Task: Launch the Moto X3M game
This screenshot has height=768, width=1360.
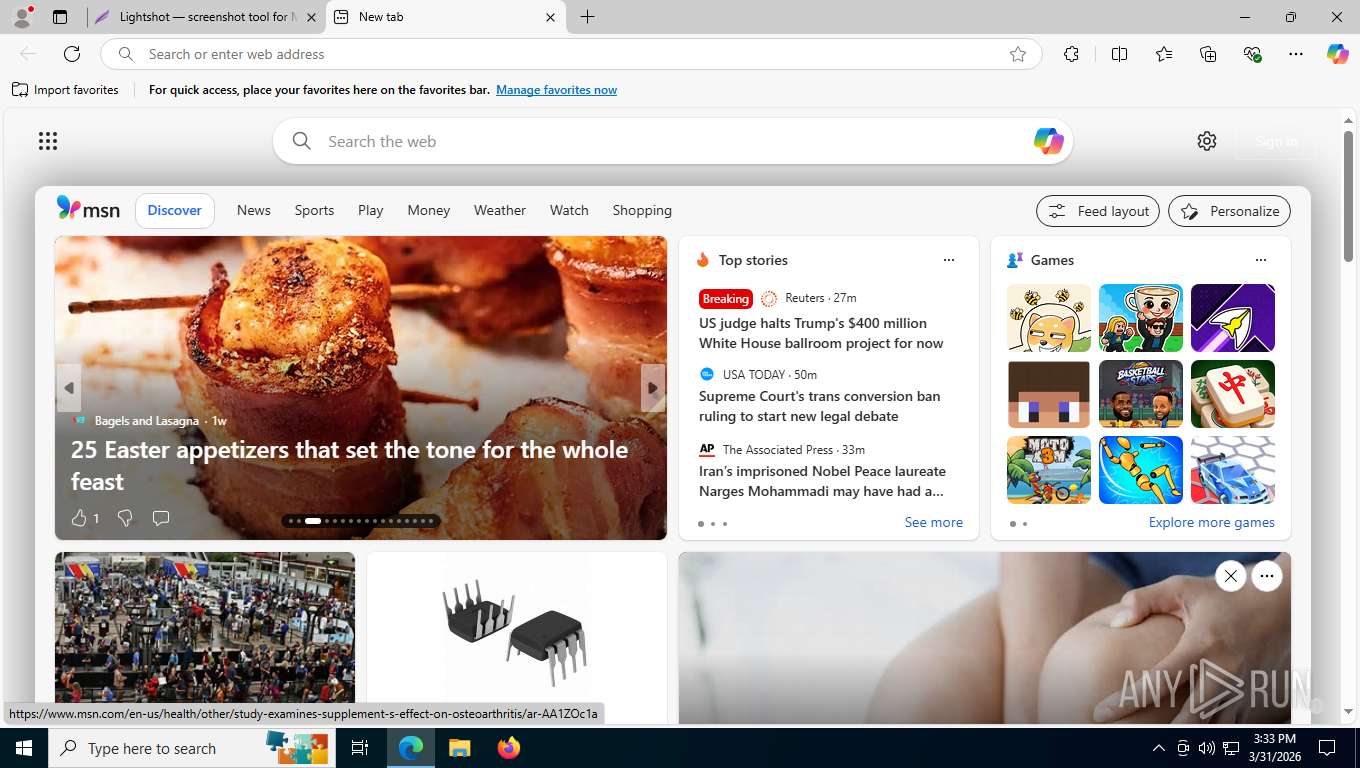Action: click(1049, 470)
